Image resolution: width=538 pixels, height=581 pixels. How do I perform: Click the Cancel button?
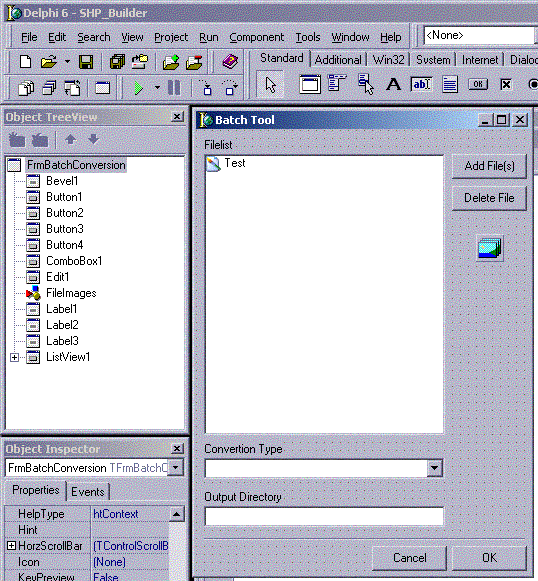[x=409, y=558]
